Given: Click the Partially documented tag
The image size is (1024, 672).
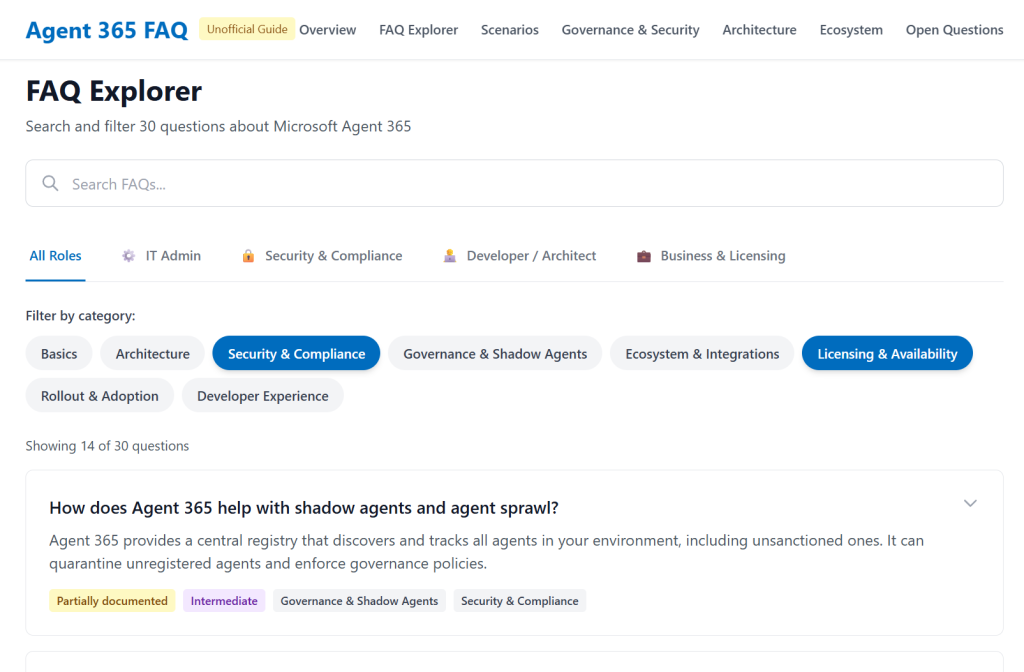Looking at the screenshot, I should click(112, 601).
